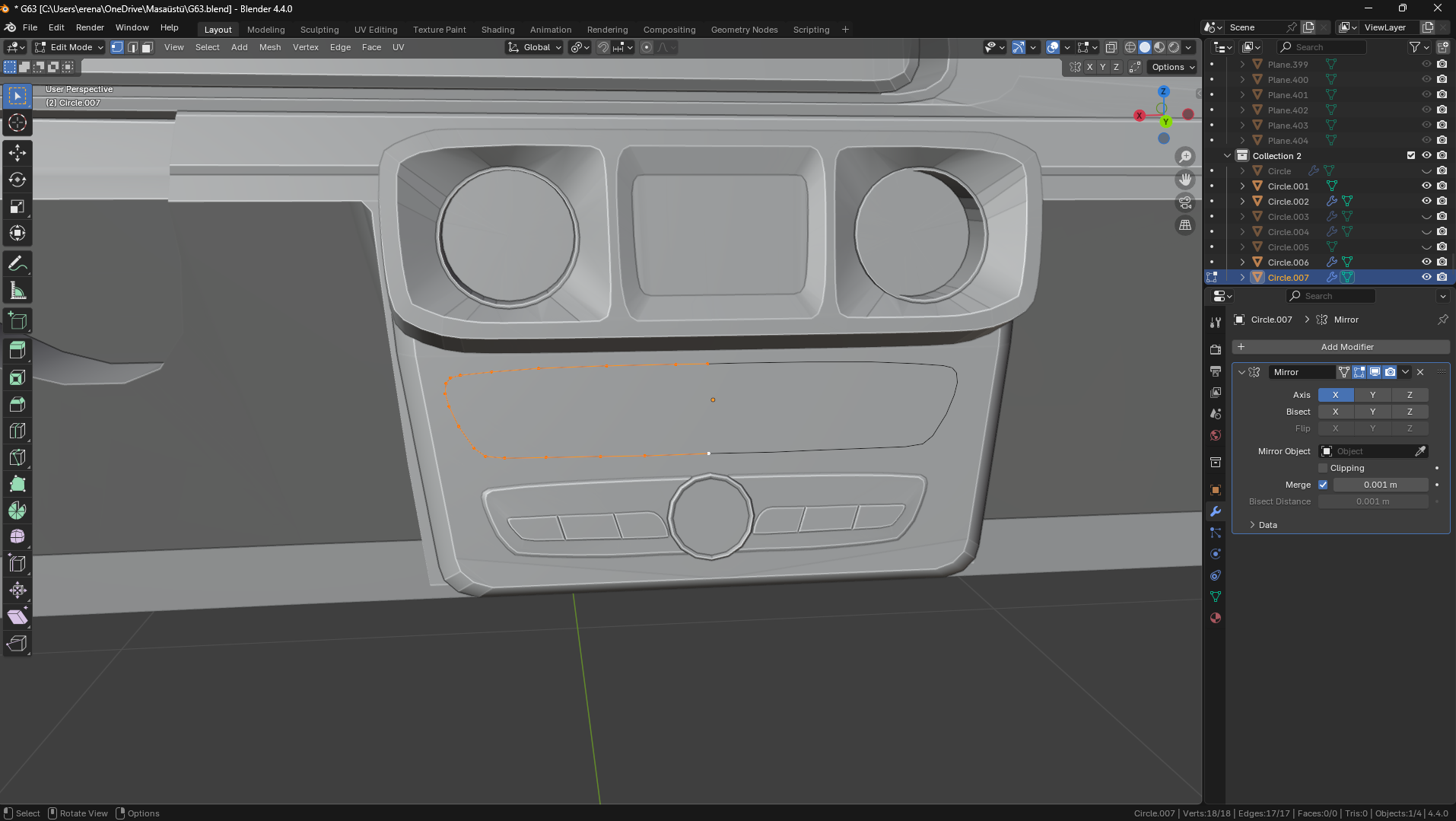Select the Poly Build tool

tap(17, 484)
